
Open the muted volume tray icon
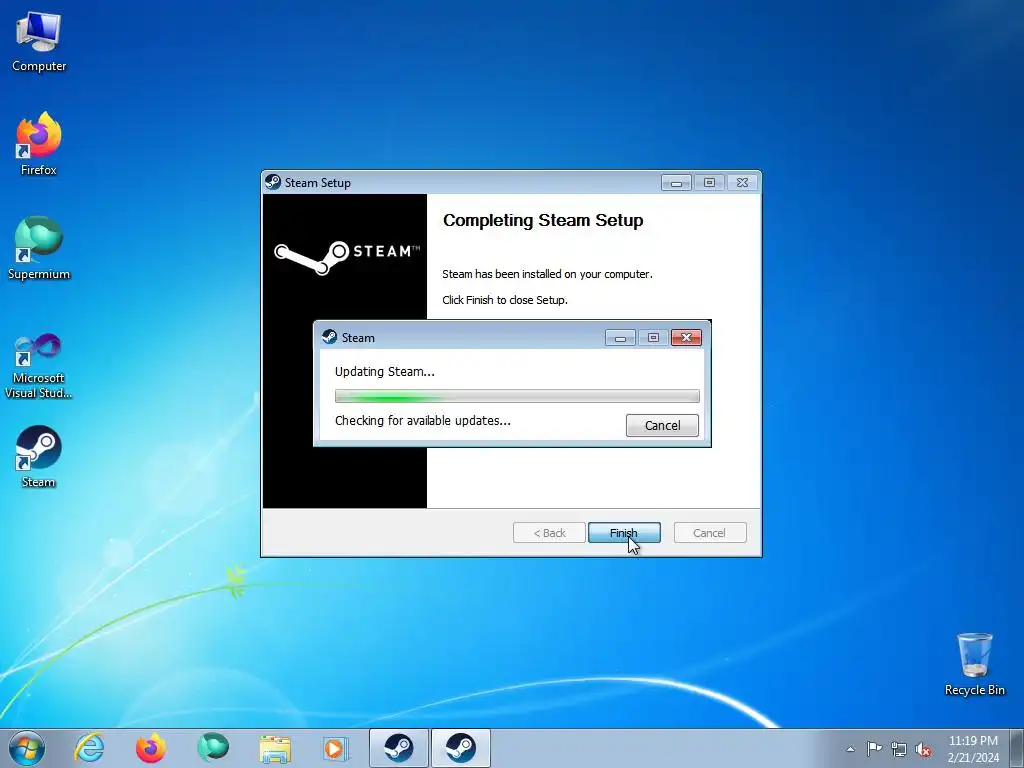coord(923,749)
